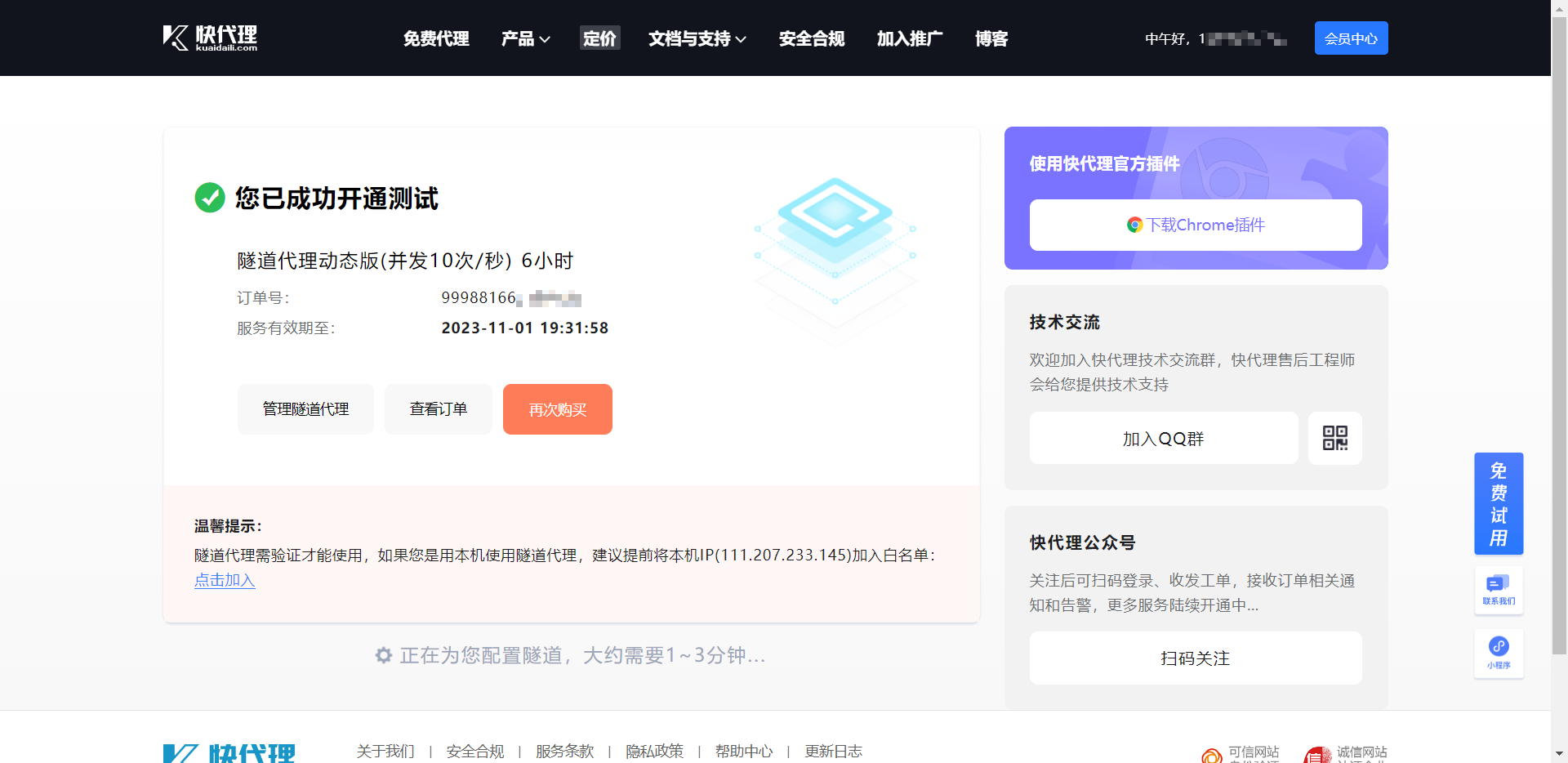The image size is (1568, 763).
Task: Visit the 博客 nav item
Action: (991, 38)
